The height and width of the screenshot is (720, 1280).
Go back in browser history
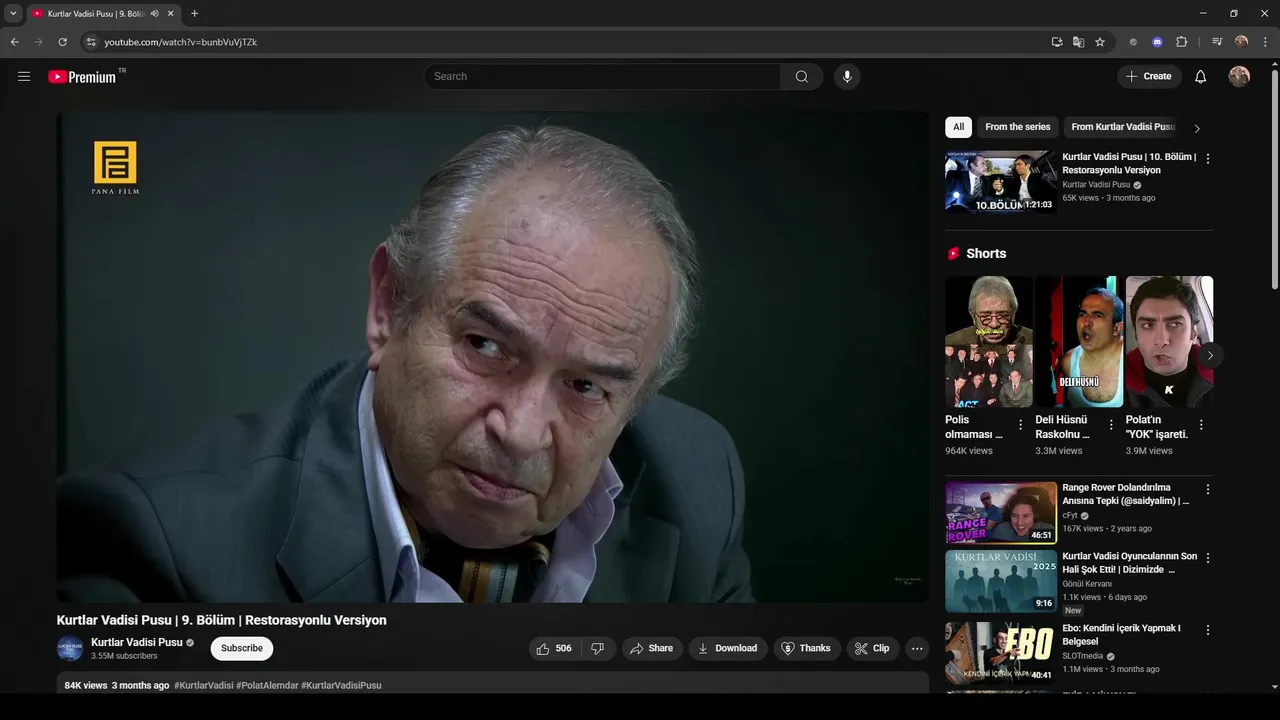pyautogui.click(x=14, y=42)
